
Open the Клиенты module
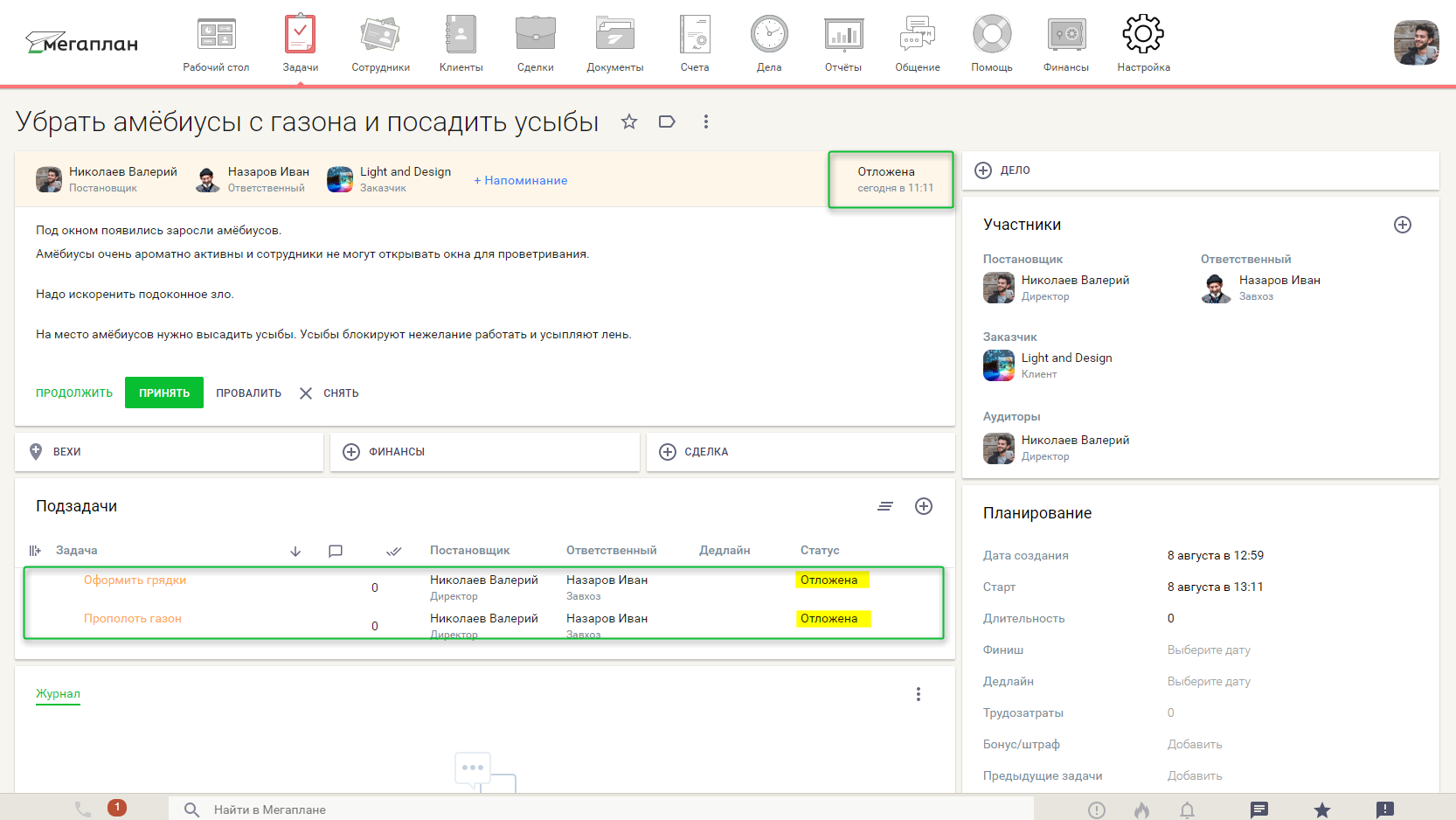tap(461, 44)
